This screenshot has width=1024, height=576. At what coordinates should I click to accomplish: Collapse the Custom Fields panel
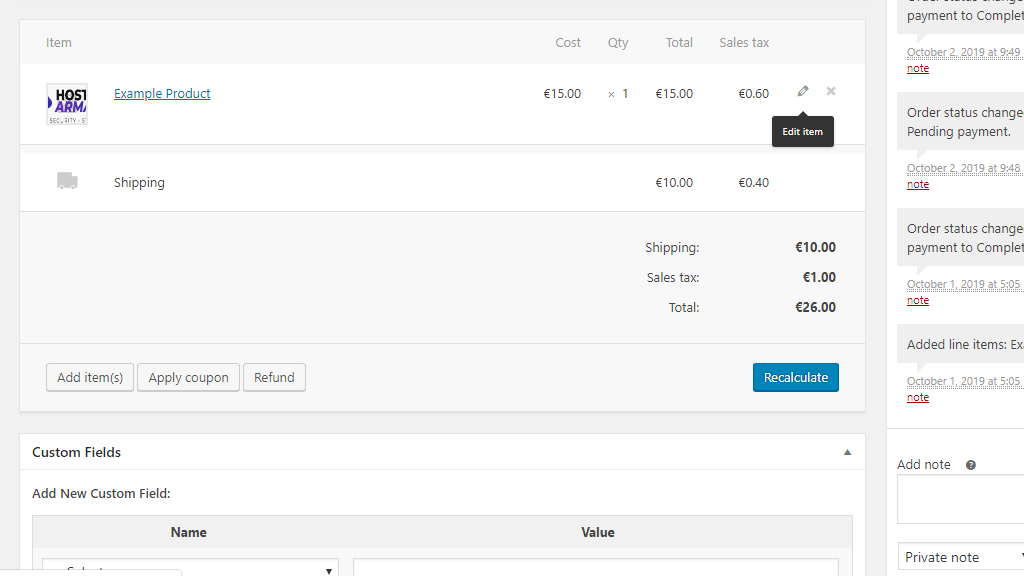[847, 452]
